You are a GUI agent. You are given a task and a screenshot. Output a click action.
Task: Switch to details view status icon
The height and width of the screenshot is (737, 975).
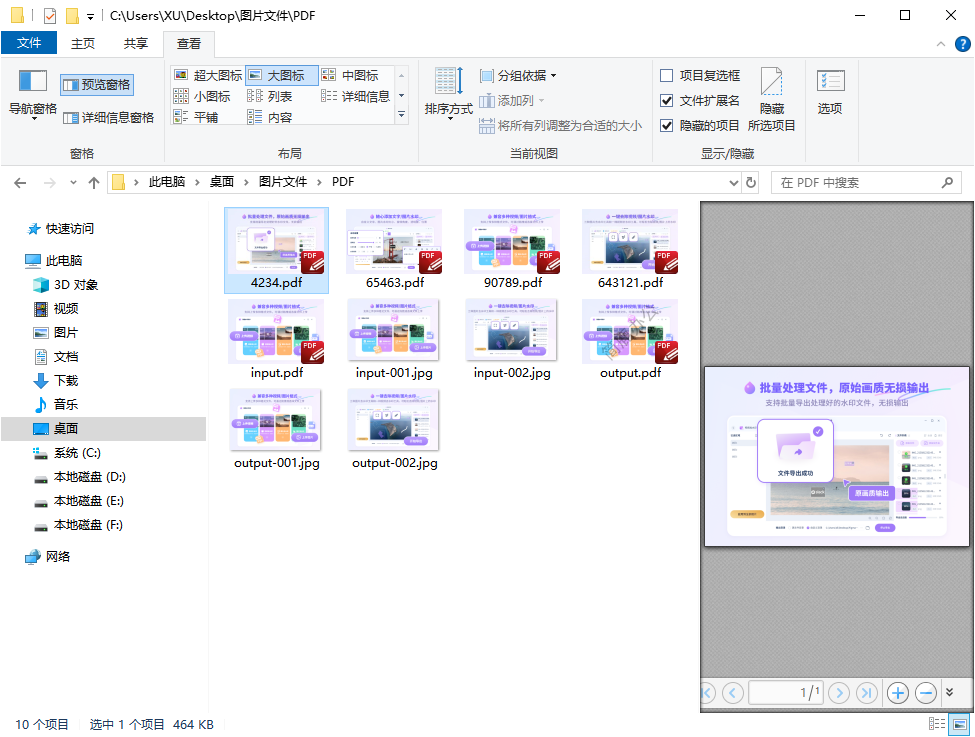coord(937,724)
